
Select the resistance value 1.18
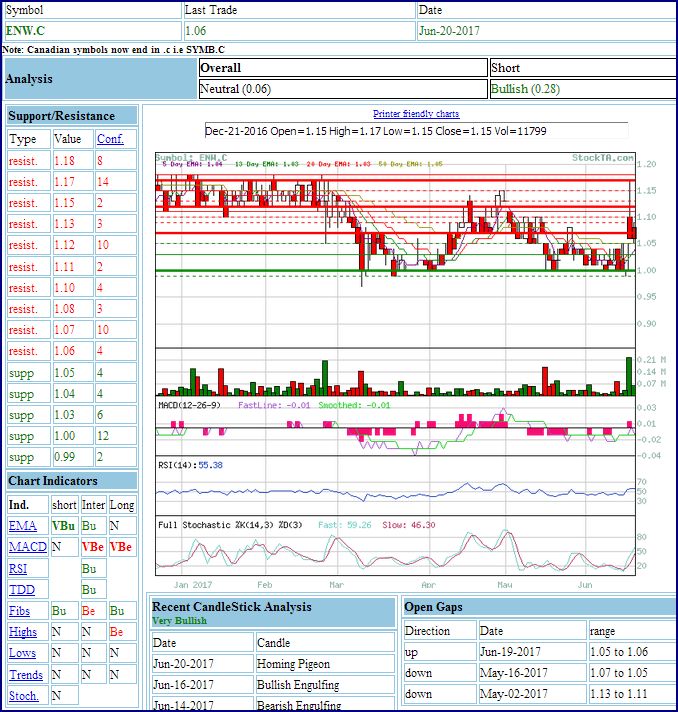[x=64, y=161]
